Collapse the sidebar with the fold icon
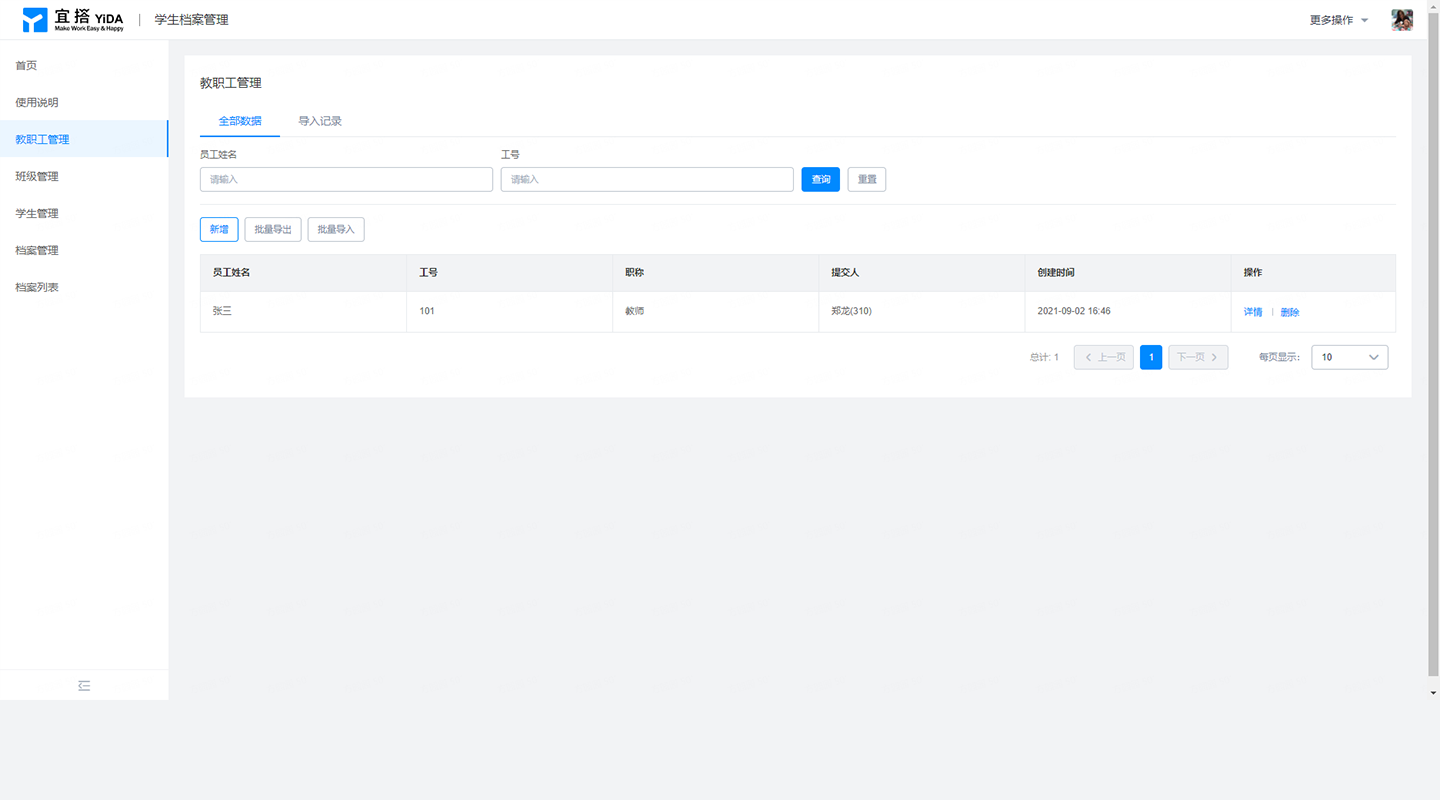 (x=84, y=686)
